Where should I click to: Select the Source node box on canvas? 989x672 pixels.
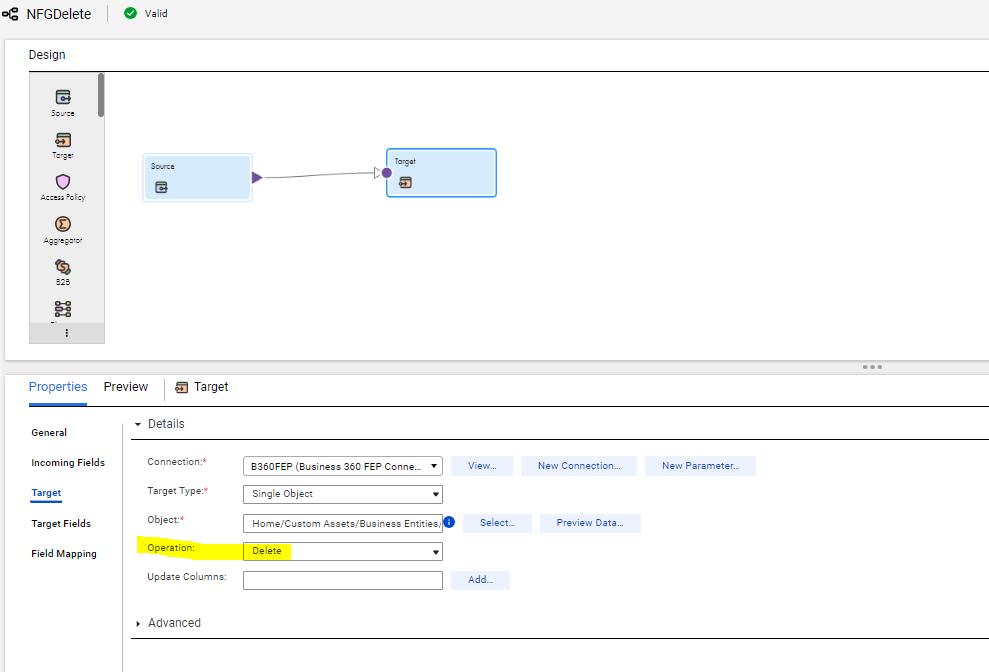[x=197, y=178]
